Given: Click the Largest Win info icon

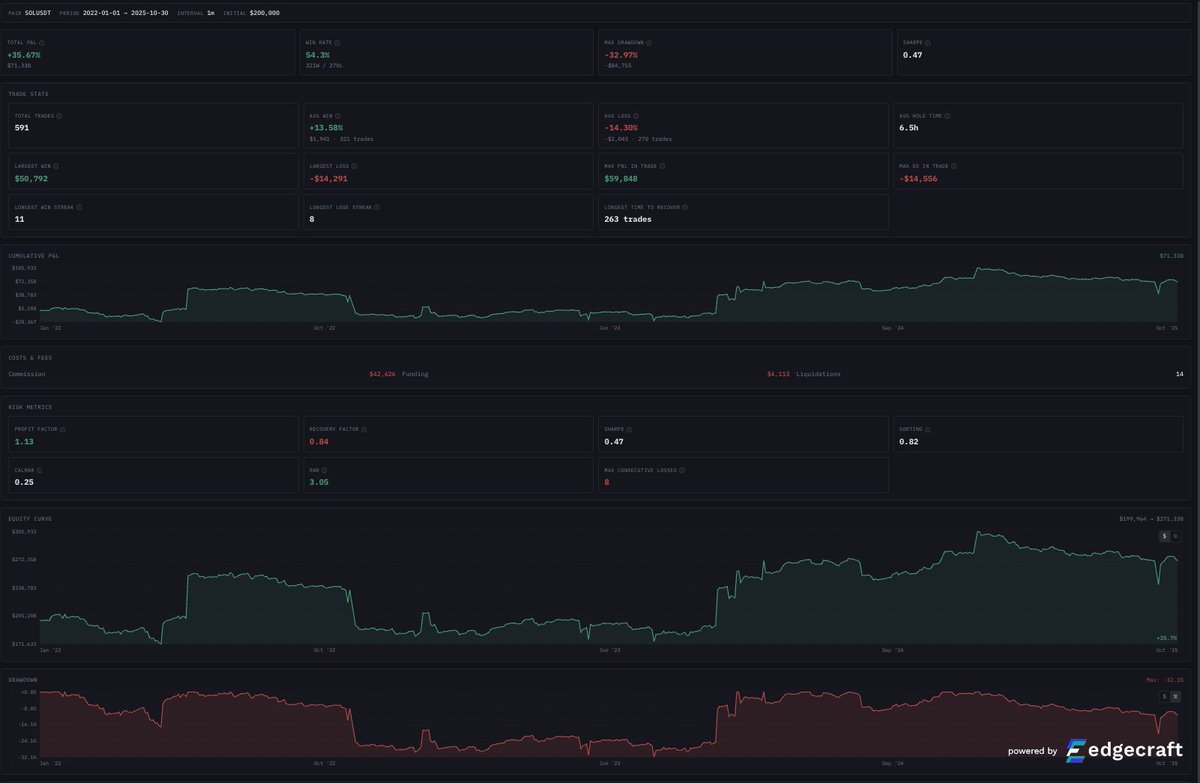Looking at the screenshot, I should pyautogui.click(x=56, y=165).
